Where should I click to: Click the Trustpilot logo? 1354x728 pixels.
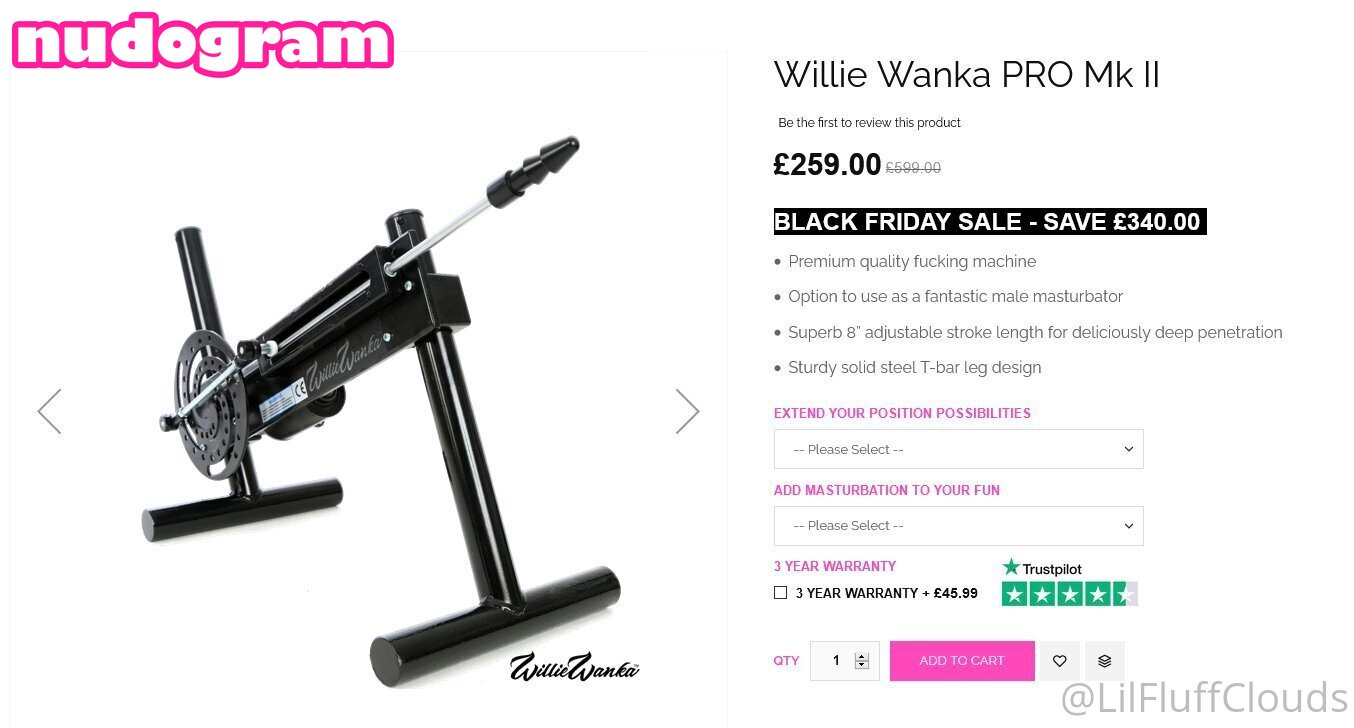1042,568
